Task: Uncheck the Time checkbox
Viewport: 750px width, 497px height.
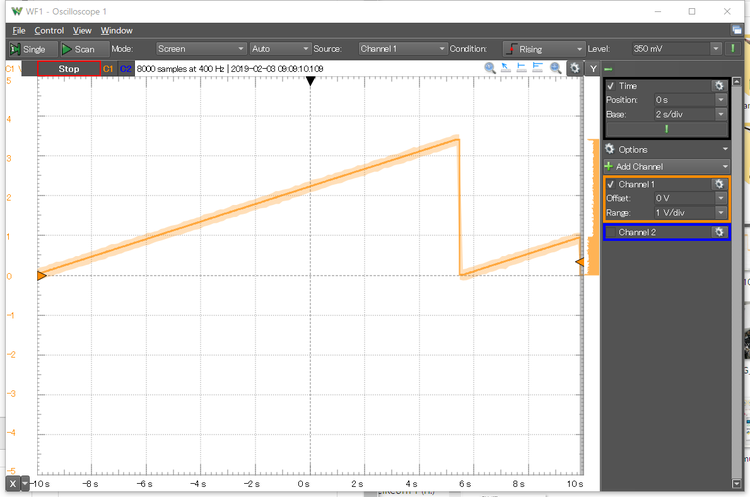Action: click(x=611, y=86)
